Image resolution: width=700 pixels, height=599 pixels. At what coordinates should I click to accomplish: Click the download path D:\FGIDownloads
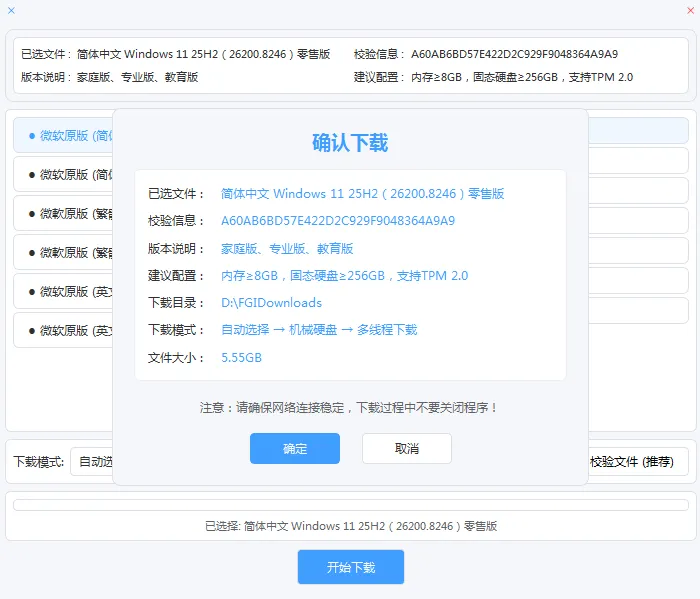(x=271, y=303)
